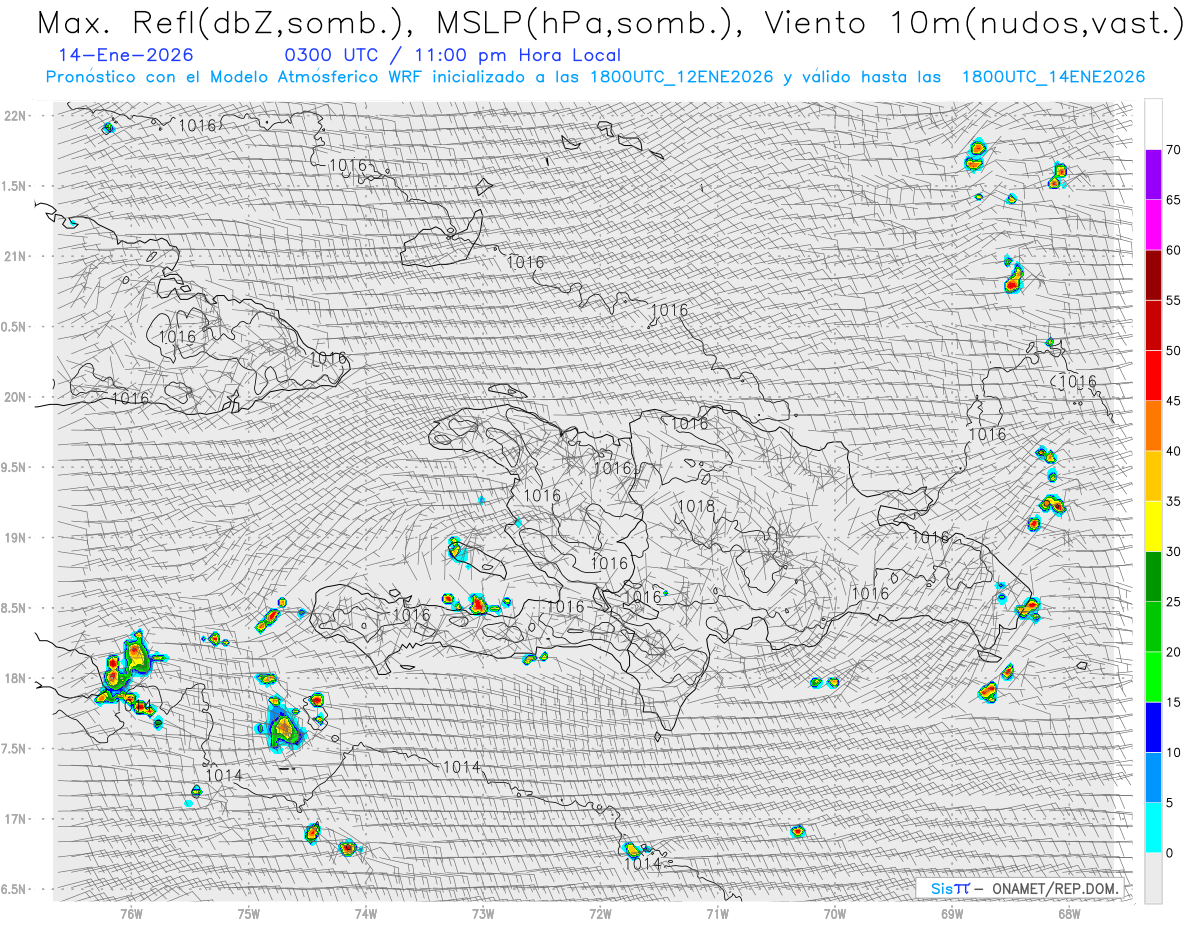
Task: Click the '72W' longitude label
Action: point(600,913)
